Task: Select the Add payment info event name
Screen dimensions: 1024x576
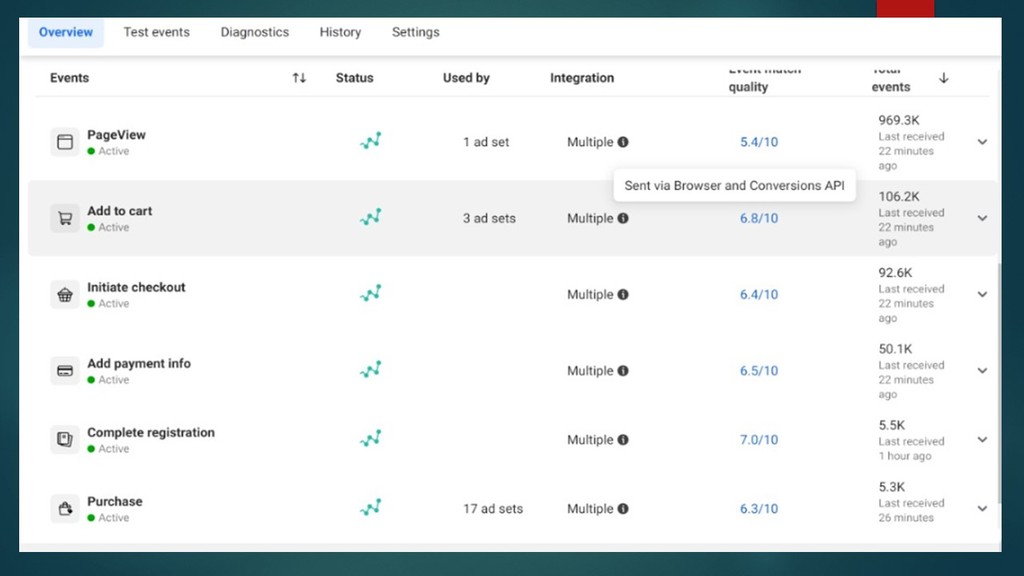Action: click(139, 363)
